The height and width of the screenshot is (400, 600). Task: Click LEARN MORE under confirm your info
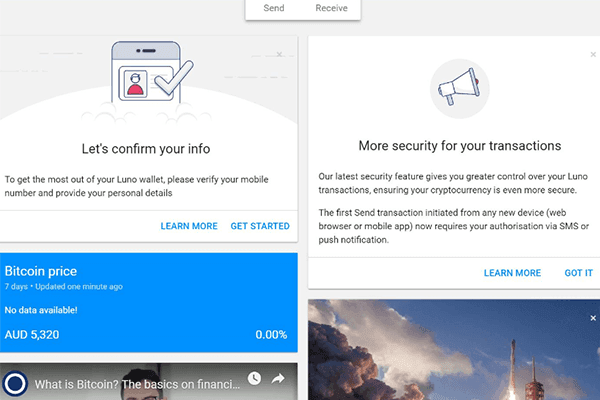point(189,226)
